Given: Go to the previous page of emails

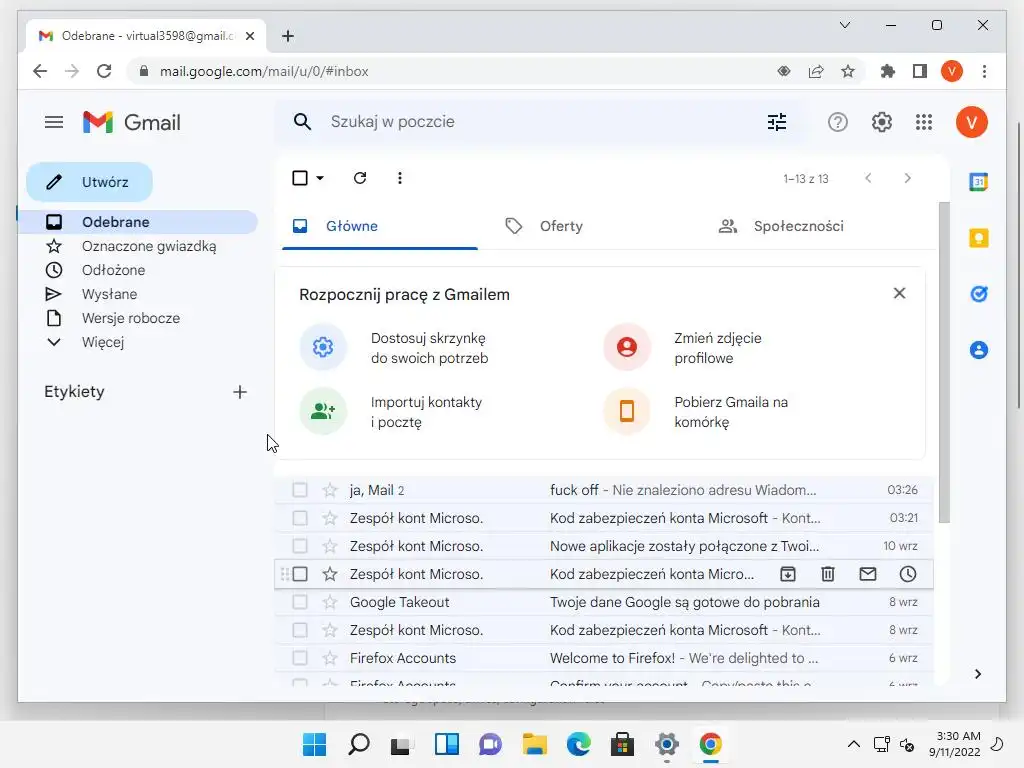Looking at the screenshot, I should [868, 178].
